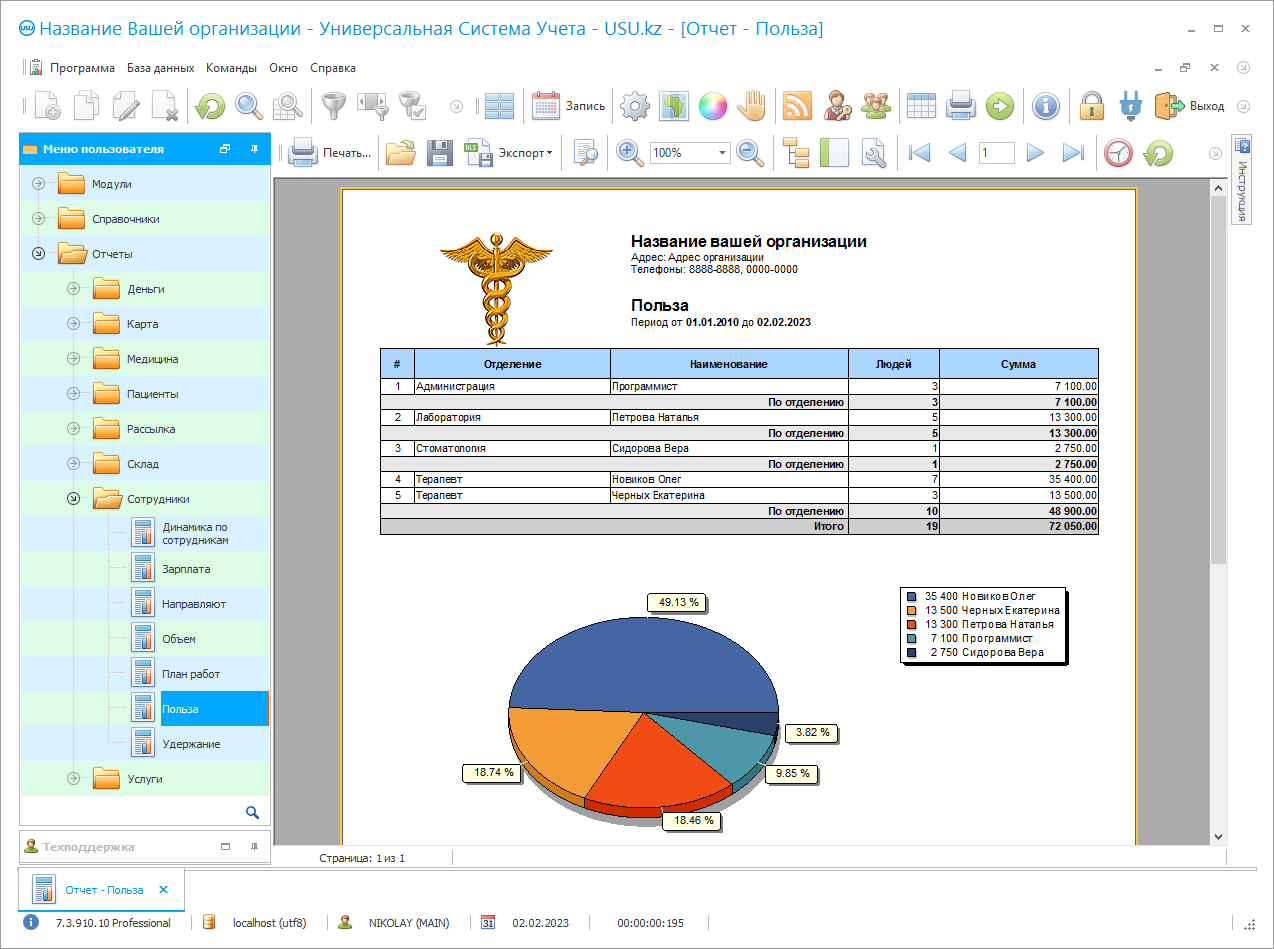
Task: Go to the next report page
Action: coord(1035,153)
